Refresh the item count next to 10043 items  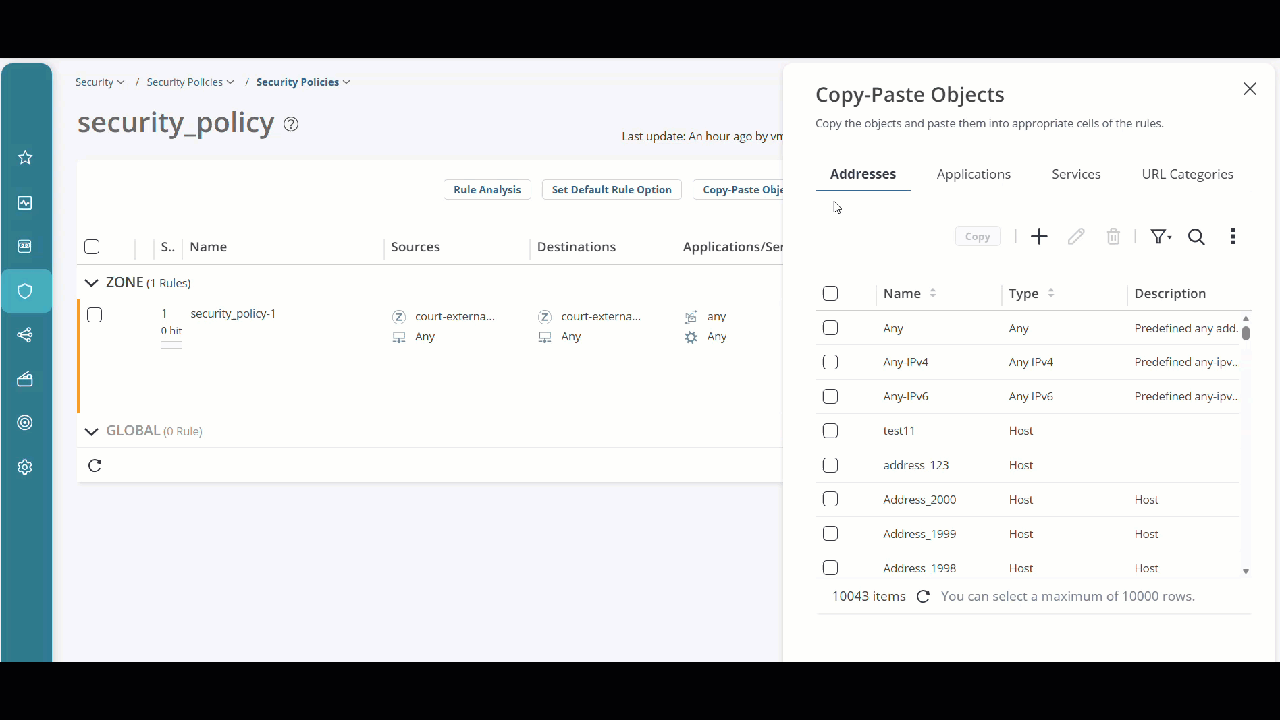pos(923,596)
